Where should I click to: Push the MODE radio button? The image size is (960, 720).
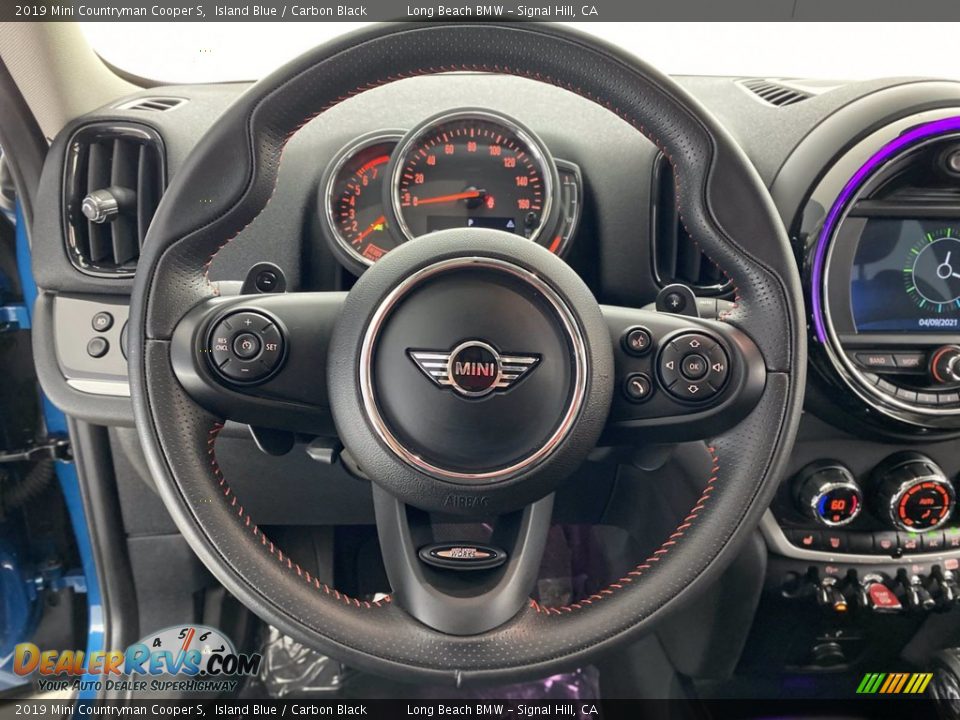tap(910, 361)
